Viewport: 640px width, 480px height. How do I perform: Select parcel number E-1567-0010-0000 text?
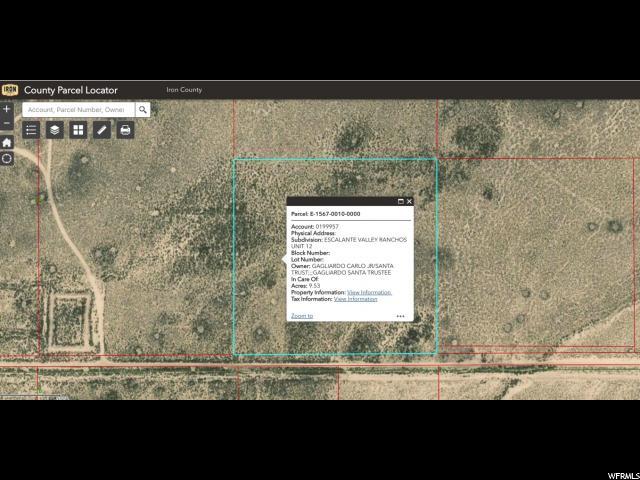point(335,214)
